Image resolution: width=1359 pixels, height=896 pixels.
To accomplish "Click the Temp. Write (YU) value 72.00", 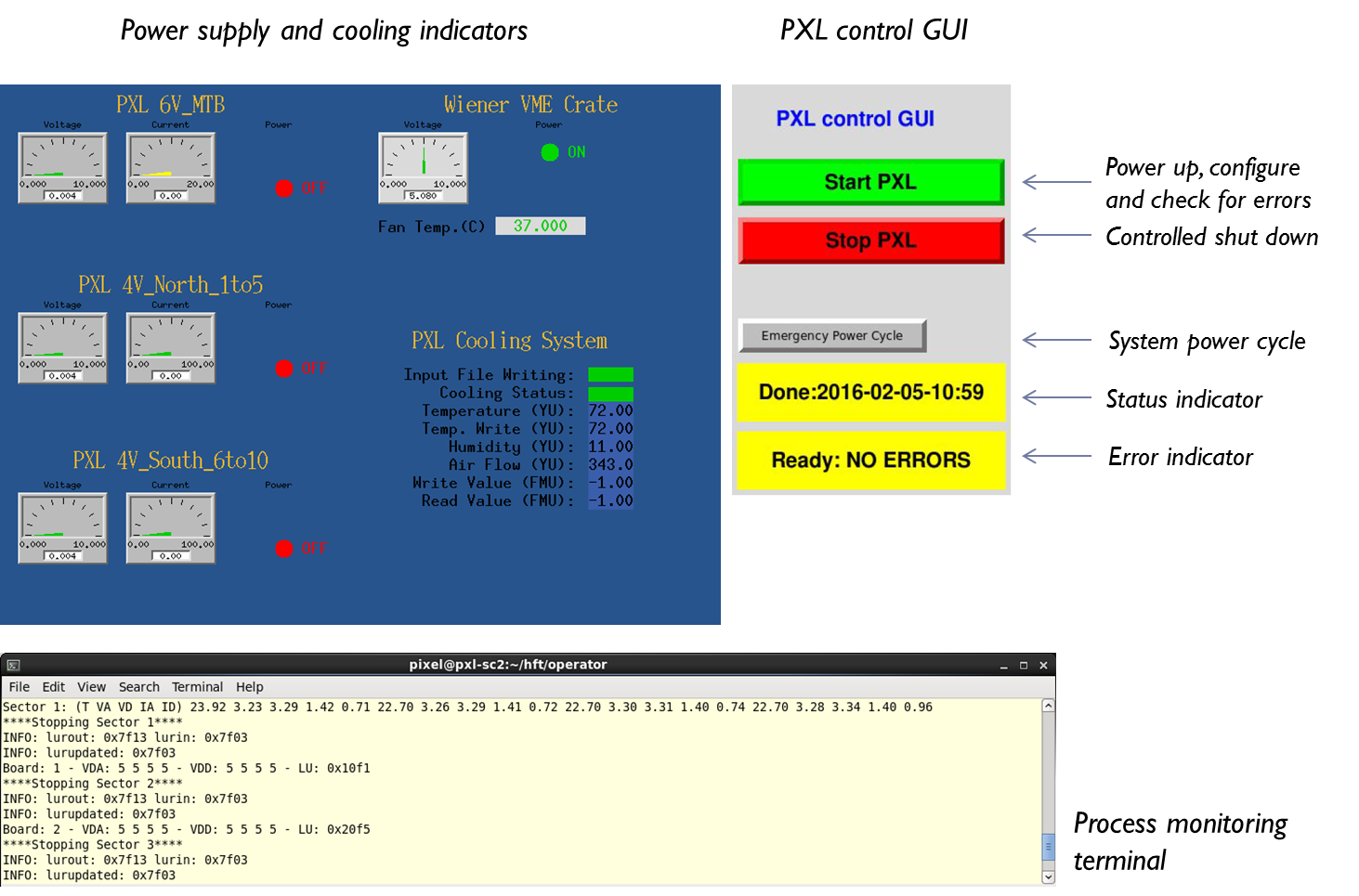I will tap(611, 429).
